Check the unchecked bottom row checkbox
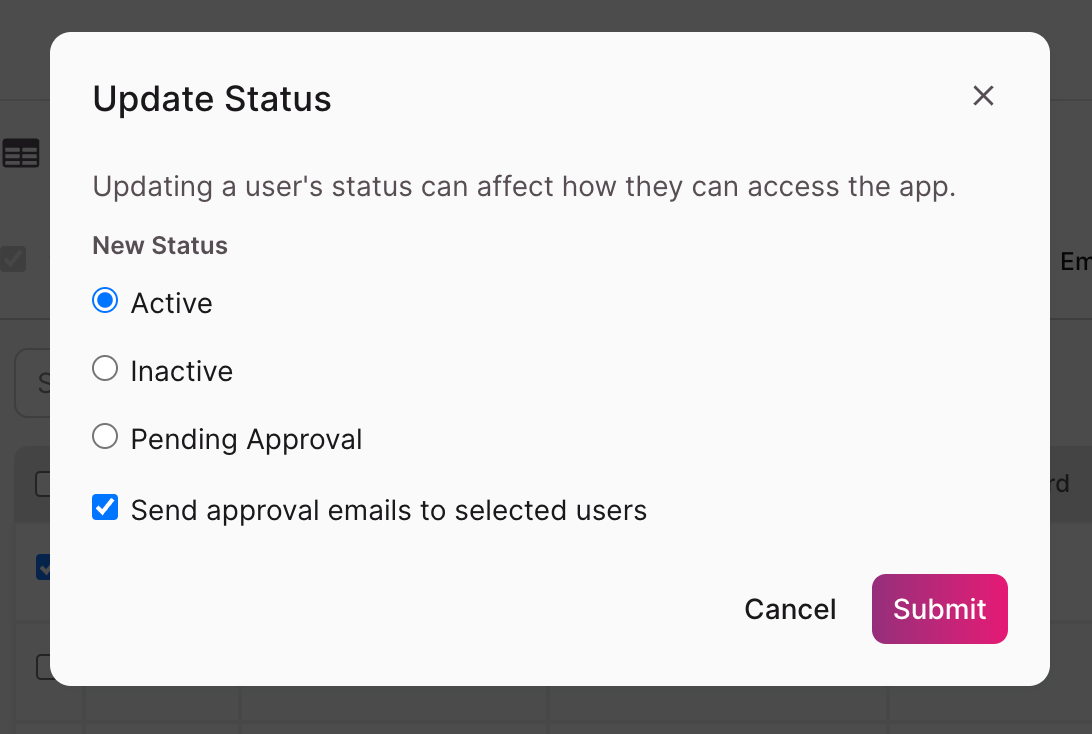1092x734 pixels. point(43,667)
